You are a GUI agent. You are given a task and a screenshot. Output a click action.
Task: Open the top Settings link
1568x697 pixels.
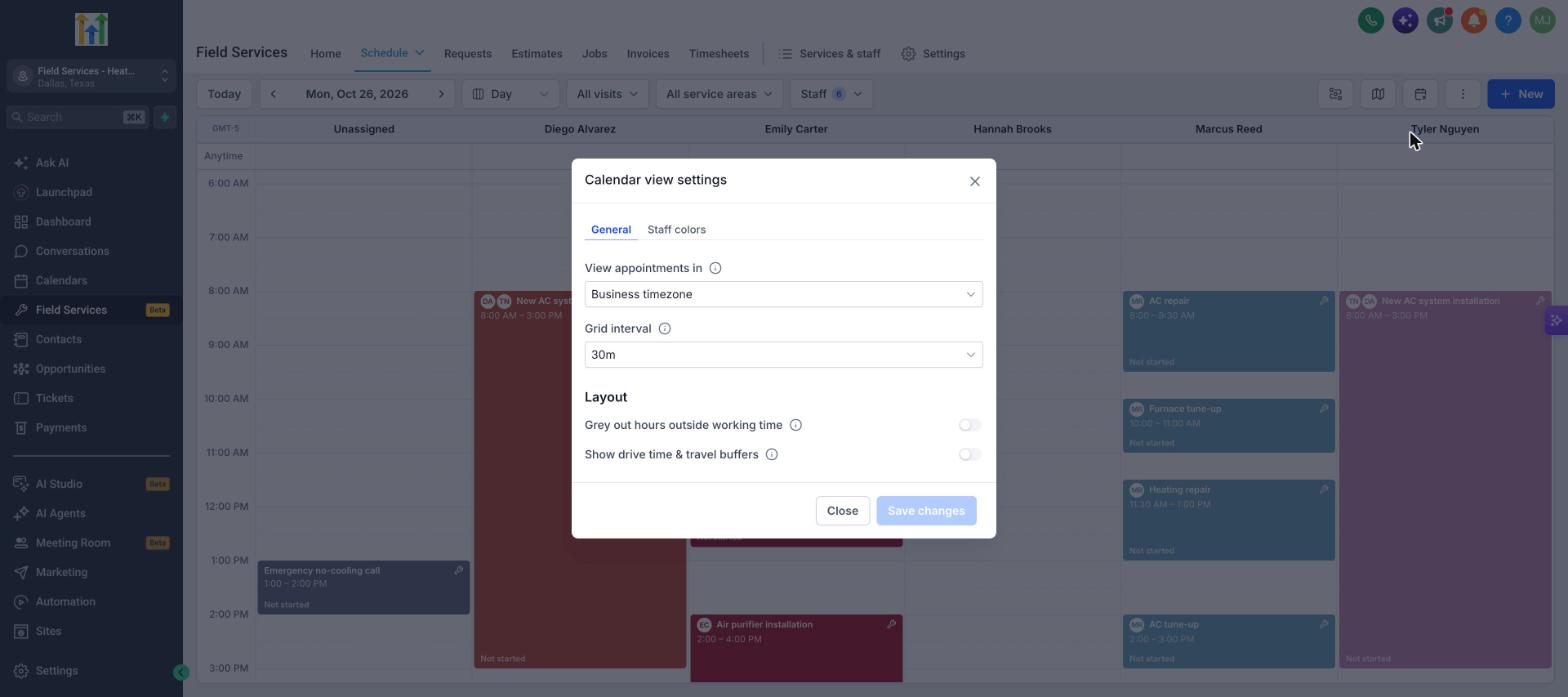coord(933,54)
